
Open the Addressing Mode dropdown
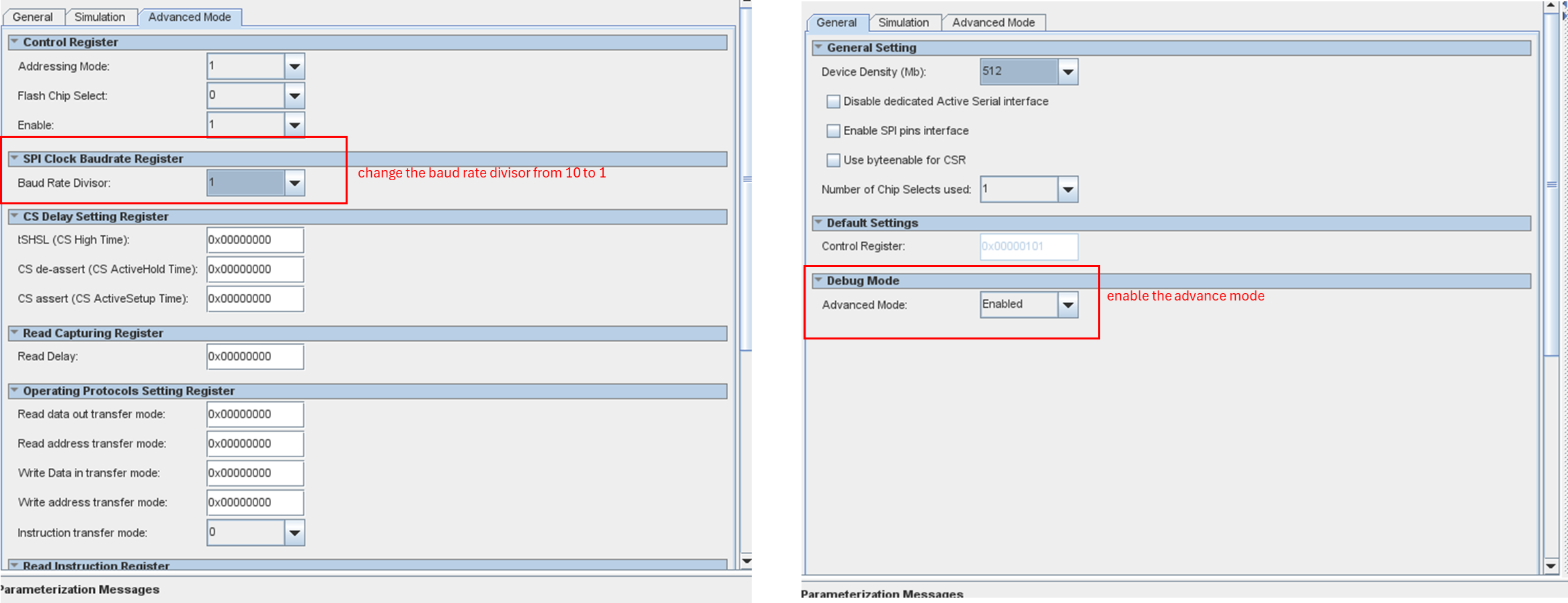(x=295, y=66)
